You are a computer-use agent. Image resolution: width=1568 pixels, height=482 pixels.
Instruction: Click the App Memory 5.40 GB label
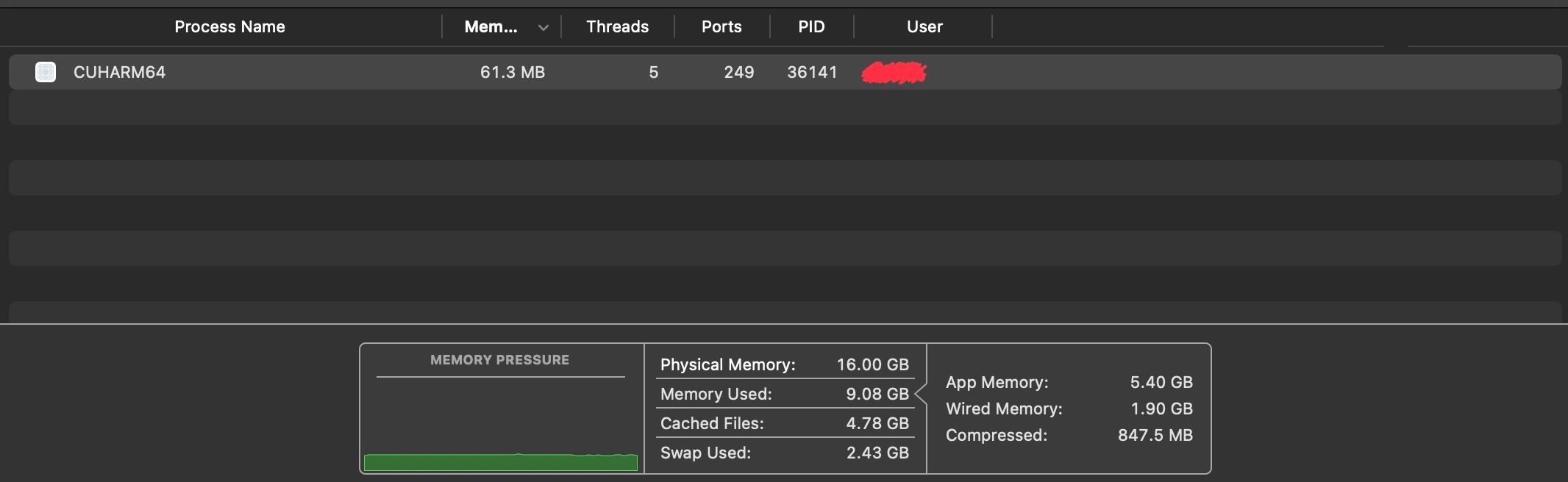(x=997, y=382)
